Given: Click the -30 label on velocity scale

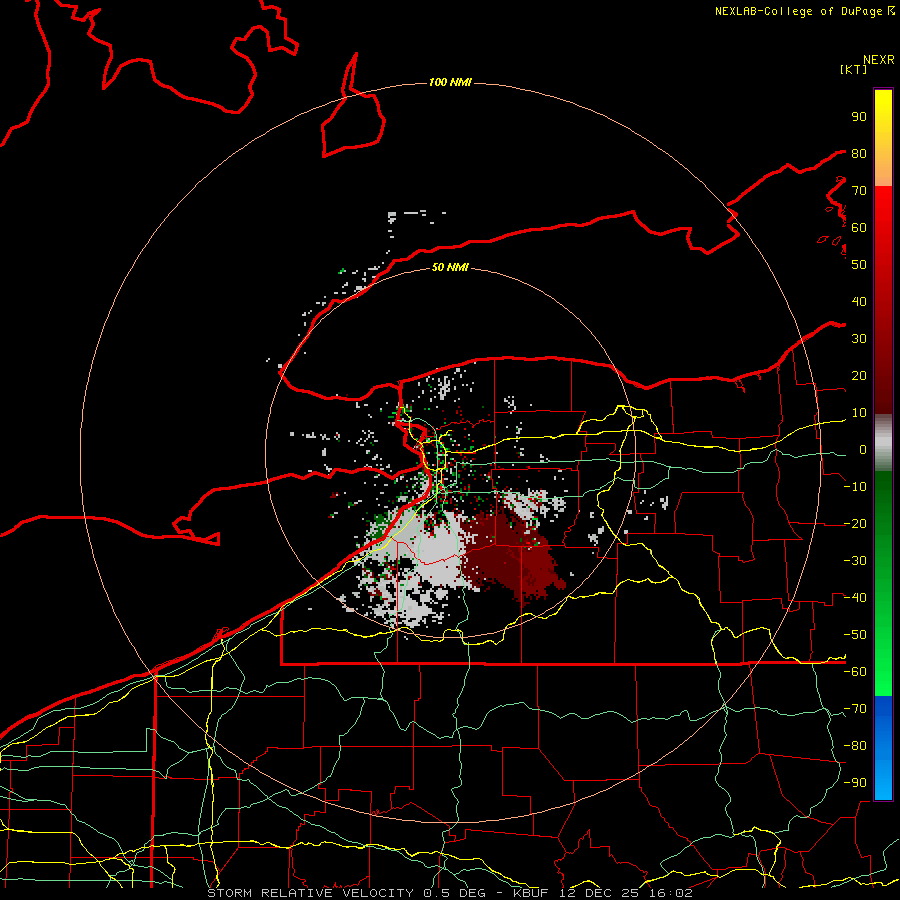Looking at the screenshot, I should click(855, 561).
